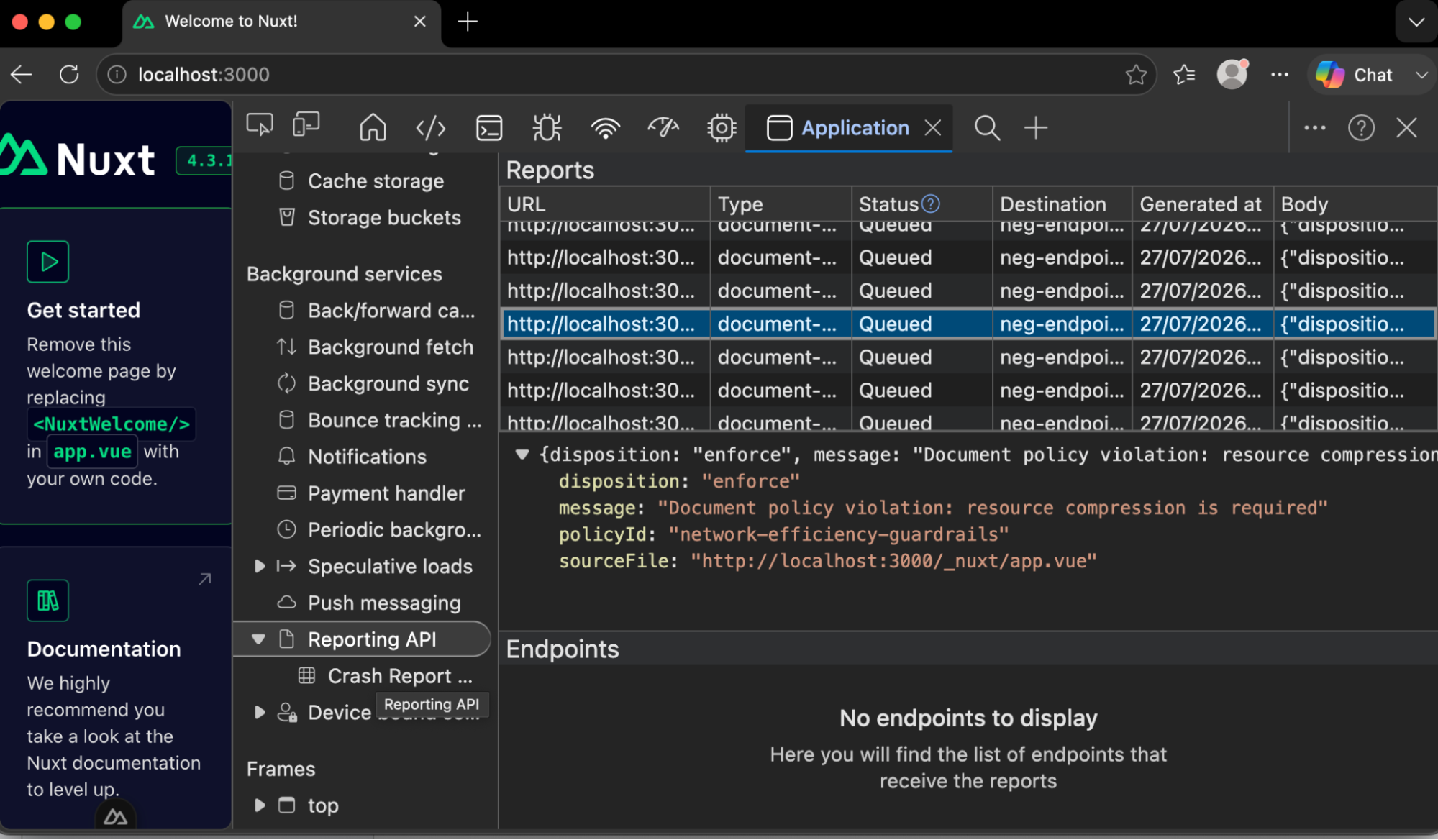Bookmark this page with star icon
1438x840 pixels.
1136,74
